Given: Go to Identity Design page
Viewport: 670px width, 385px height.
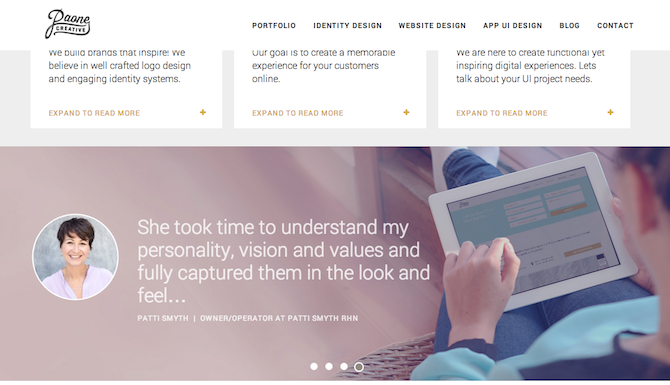Looking at the screenshot, I should 347,26.
